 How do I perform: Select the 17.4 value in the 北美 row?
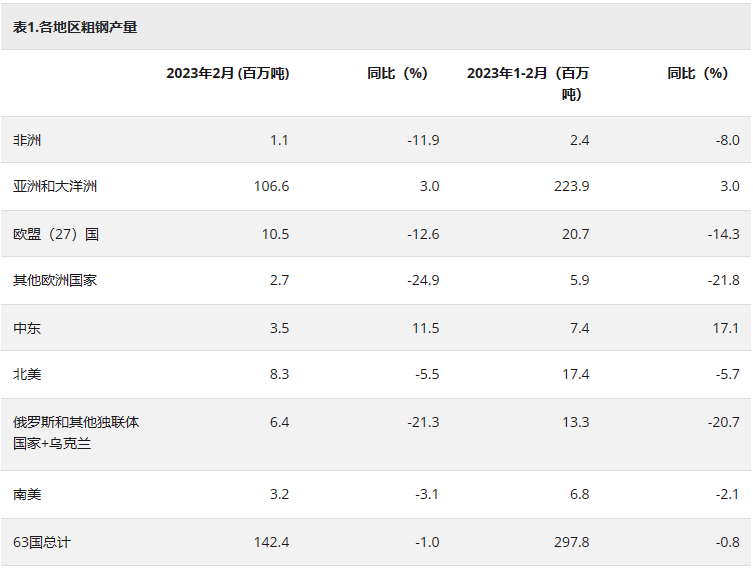(x=576, y=374)
